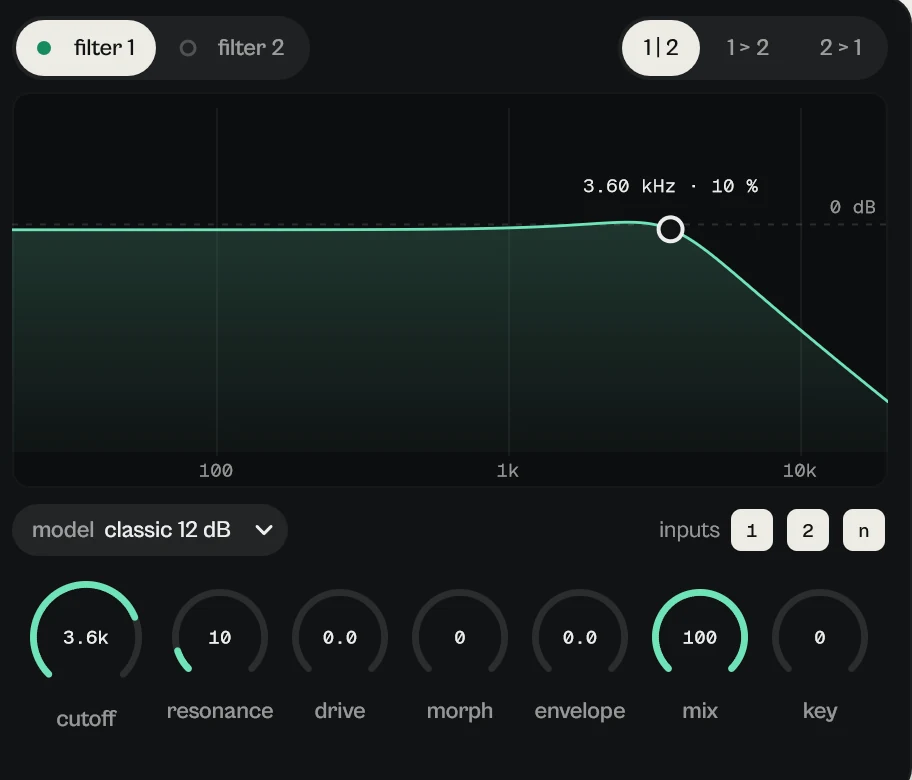Click the cutoff label text

tap(86, 718)
